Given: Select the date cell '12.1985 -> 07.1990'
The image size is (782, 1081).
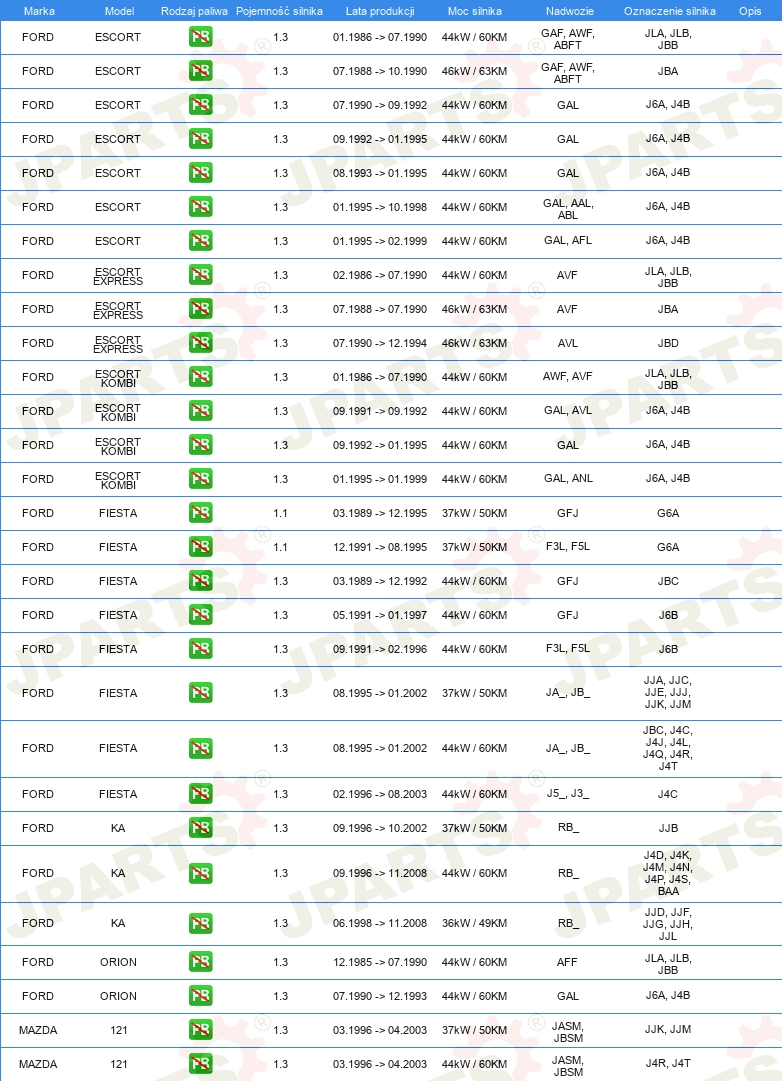Looking at the screenshot, I should [x=380, y=962].
